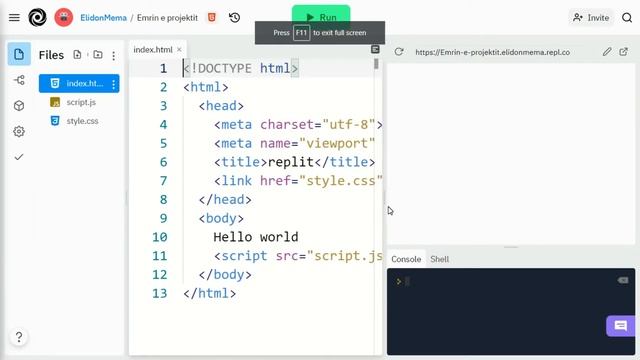The image size is (640, 360).
Task: Click the title replit line of code
Action: click(294, 162)
